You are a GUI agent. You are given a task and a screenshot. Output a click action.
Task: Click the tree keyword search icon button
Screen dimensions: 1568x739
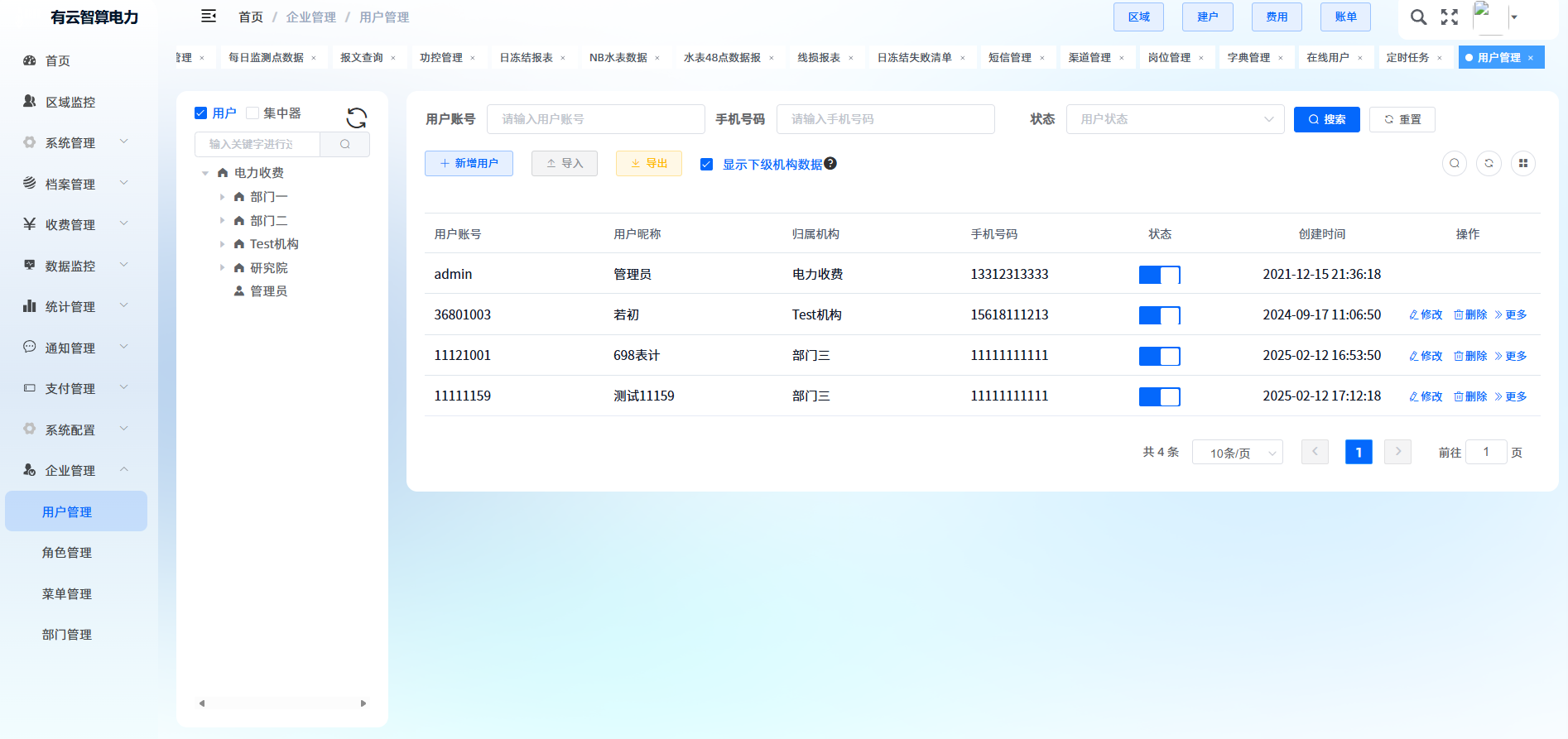coord(345,144)
